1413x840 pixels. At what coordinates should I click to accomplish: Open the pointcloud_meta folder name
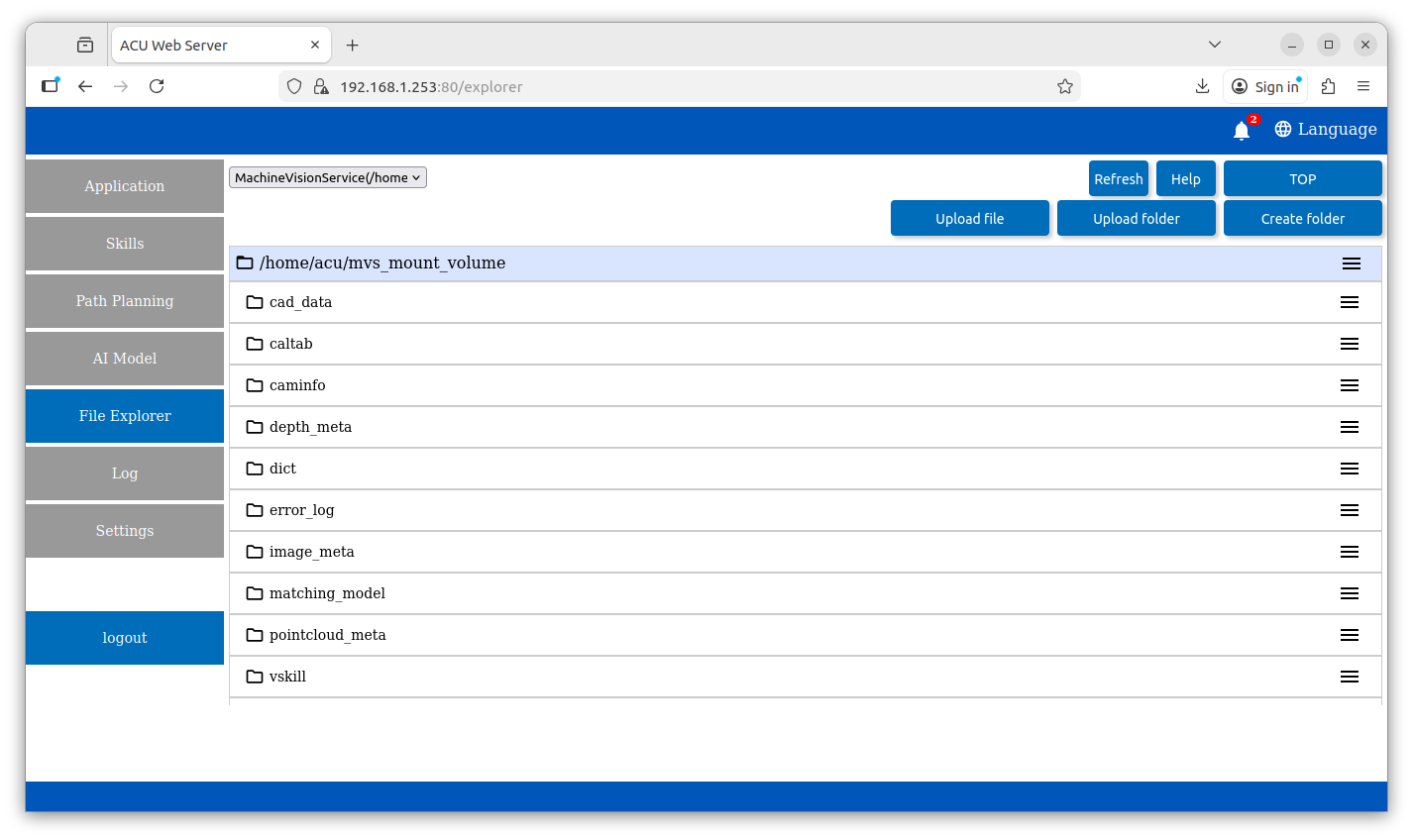point(328,635)
